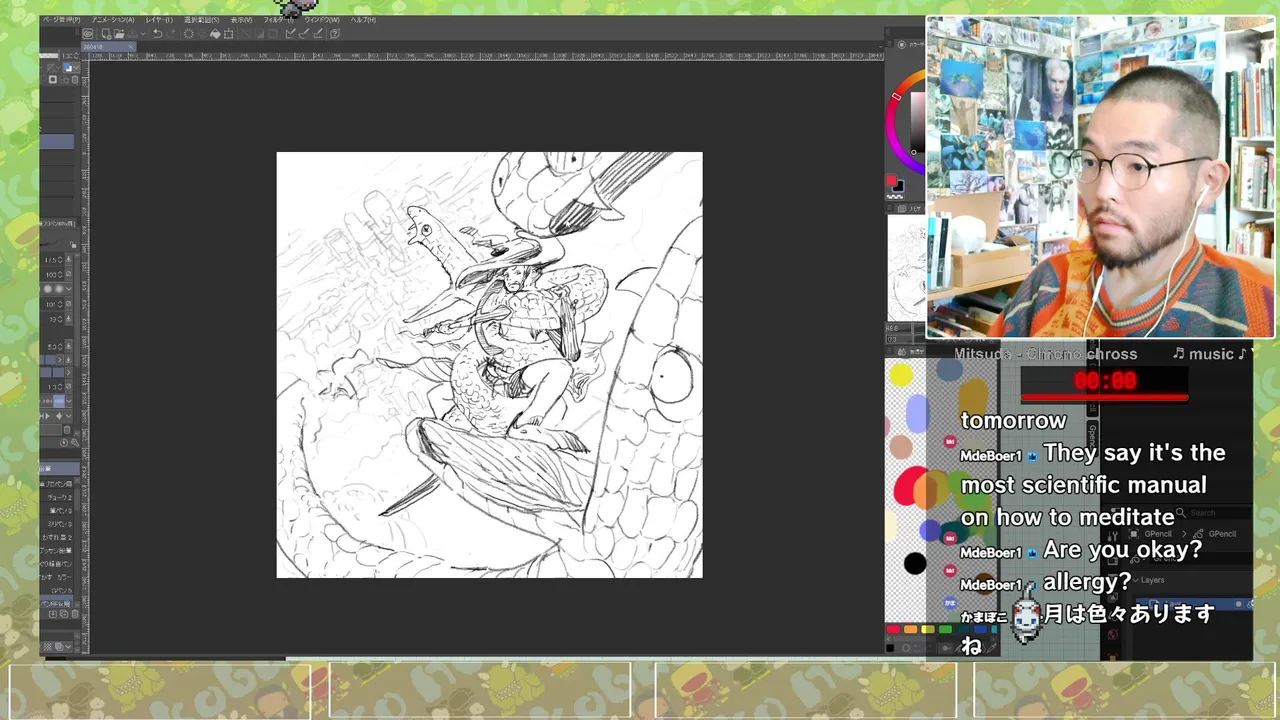Click the 'Are you okay?' chat message
Image resolution: width=1280 pixels, height=720 pixels.
pyautogui.click(x=1122, y=550)
